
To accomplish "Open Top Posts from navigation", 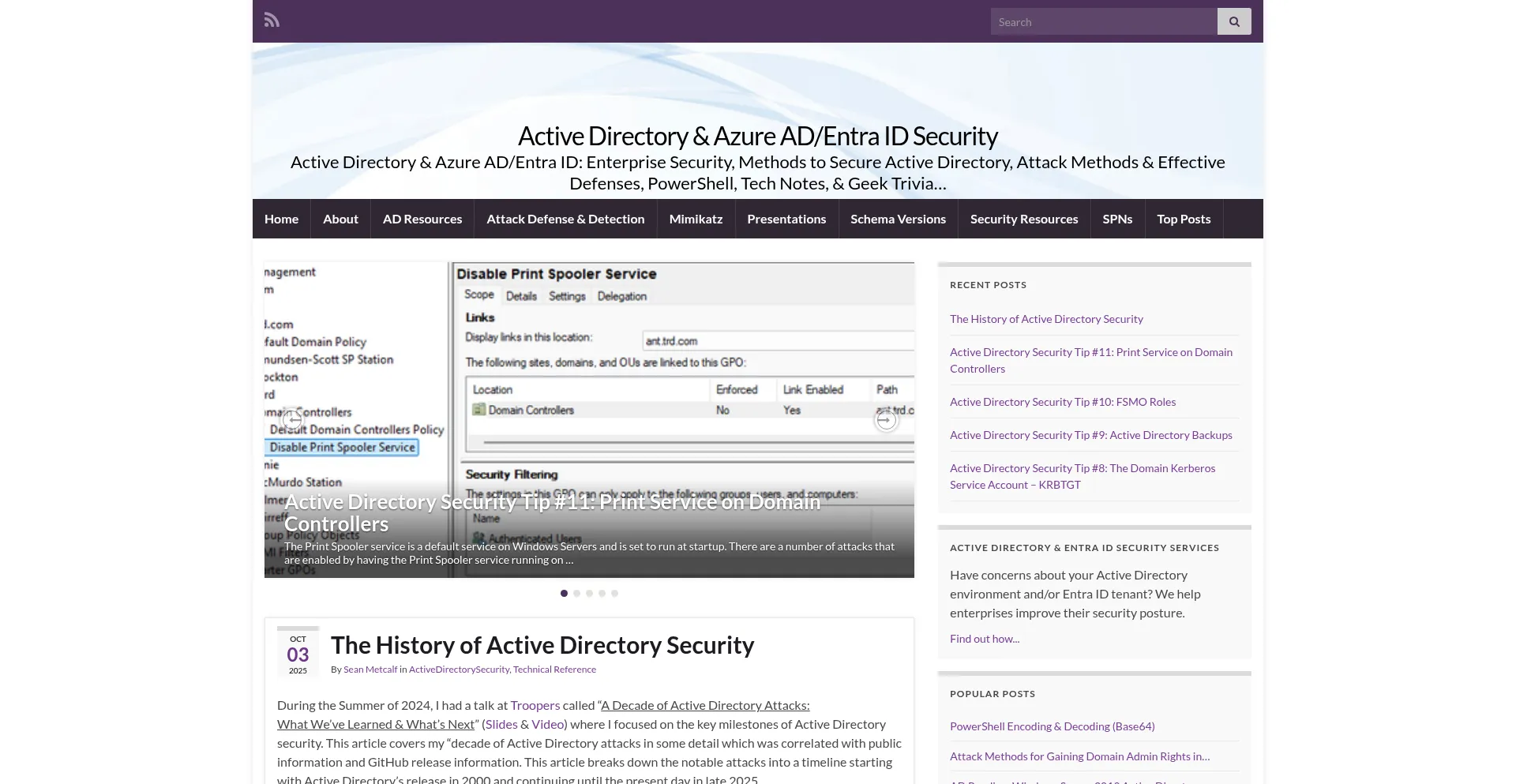I will point(1183,219).
